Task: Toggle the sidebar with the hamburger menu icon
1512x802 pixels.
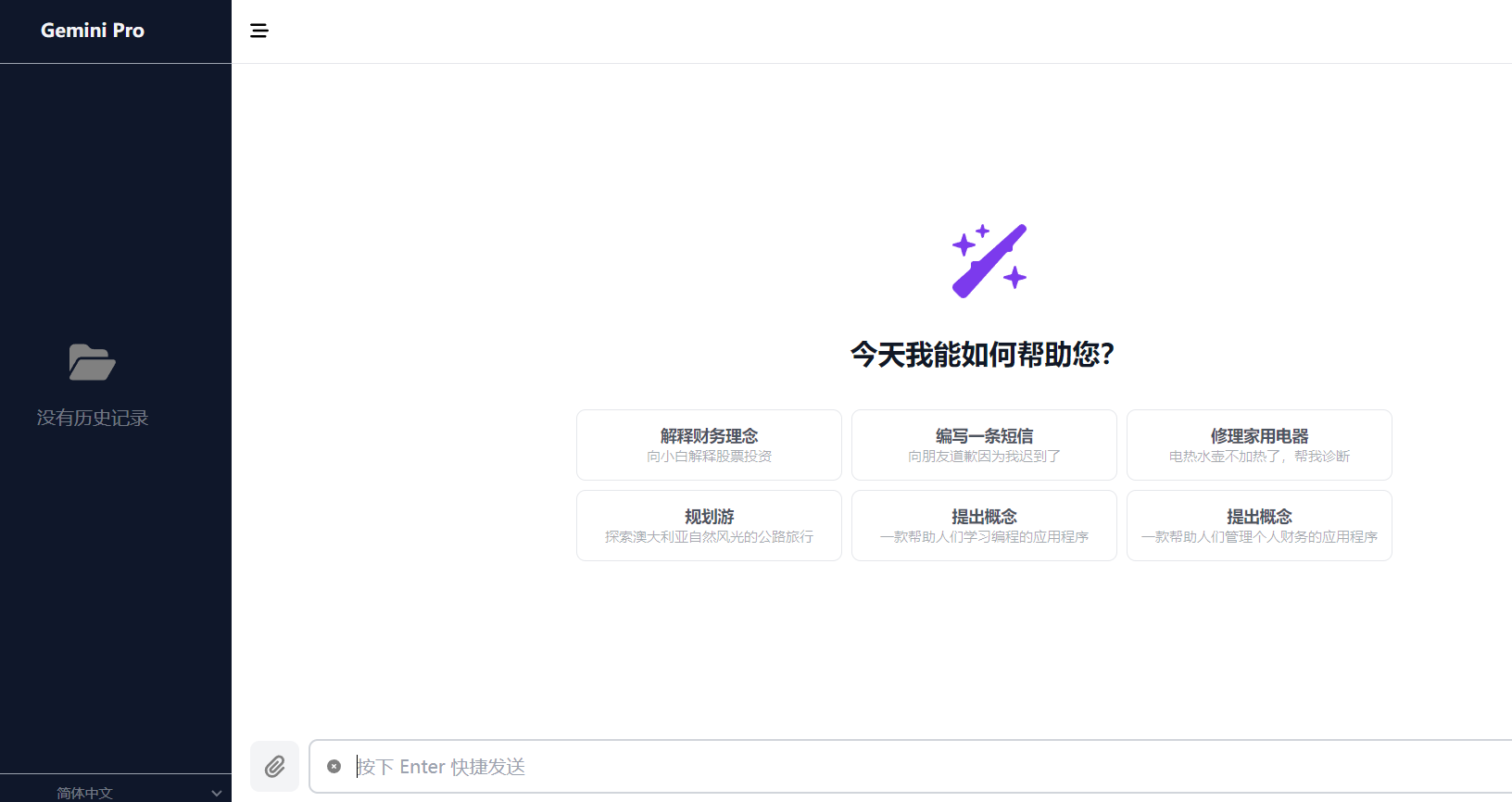Action: [259, 31]
